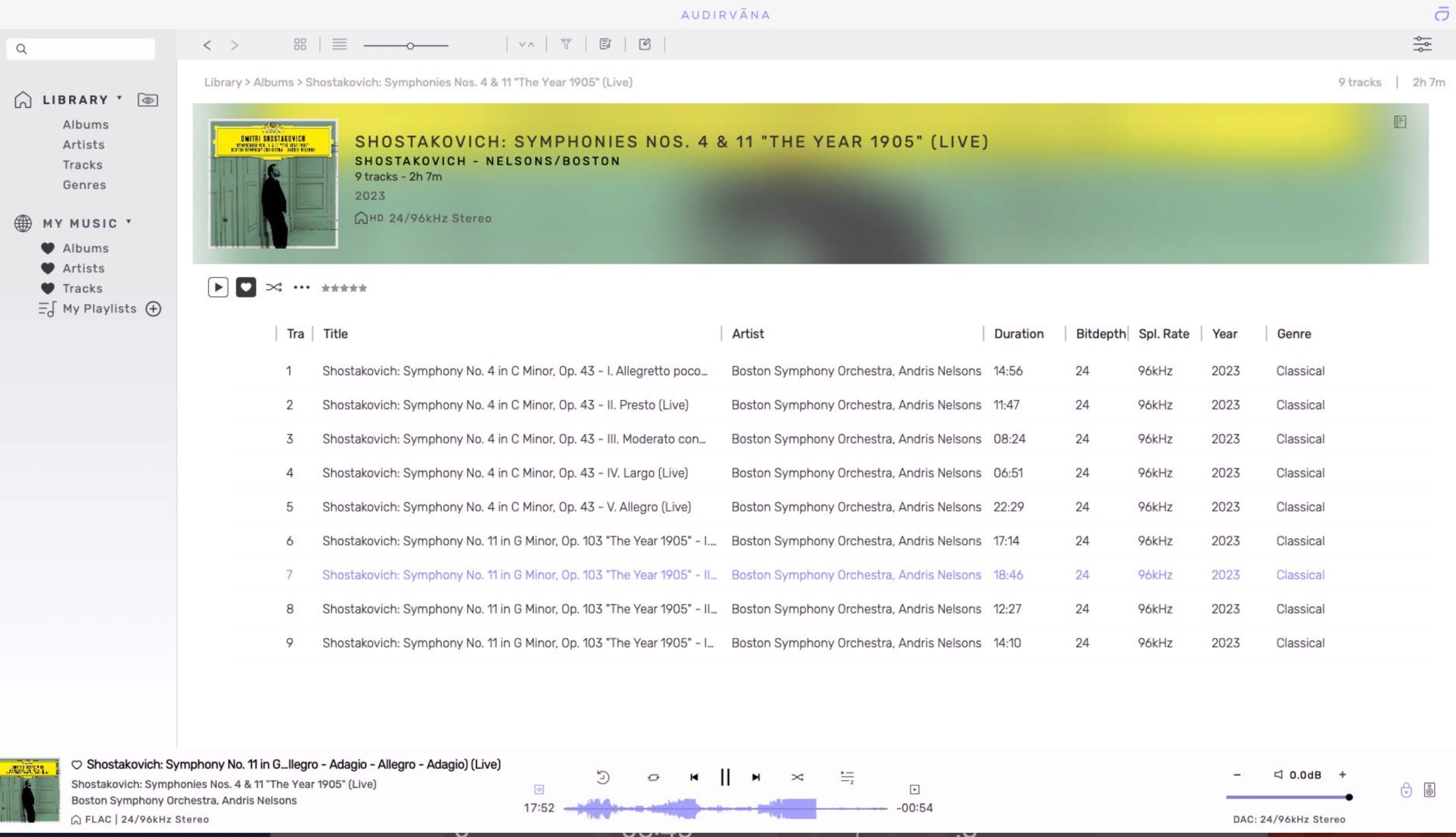Viewport: 1456px width, 837px height.
Task: Decrease volume with minus button
Action: [x=1237, y=774]
